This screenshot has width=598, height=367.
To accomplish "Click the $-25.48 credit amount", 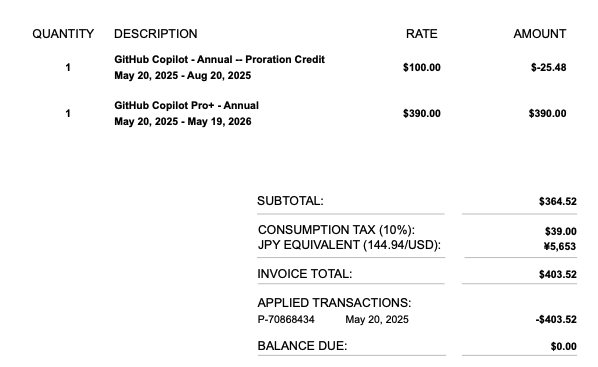I will coord(548,68).
